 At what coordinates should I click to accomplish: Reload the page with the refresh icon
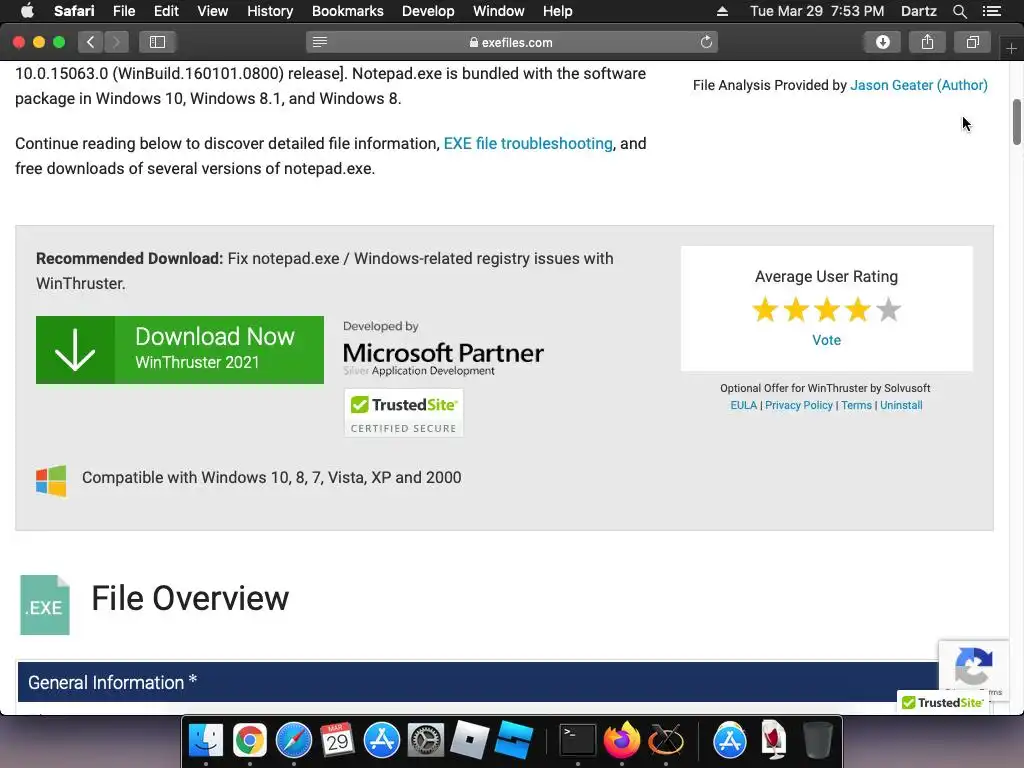coord(706,42)
